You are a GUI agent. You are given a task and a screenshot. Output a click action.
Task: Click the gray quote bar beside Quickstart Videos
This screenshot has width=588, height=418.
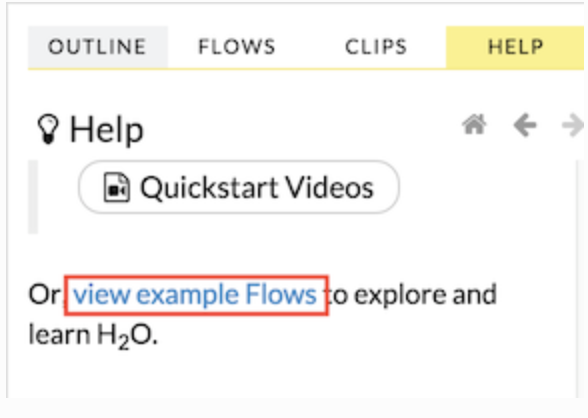33,197
